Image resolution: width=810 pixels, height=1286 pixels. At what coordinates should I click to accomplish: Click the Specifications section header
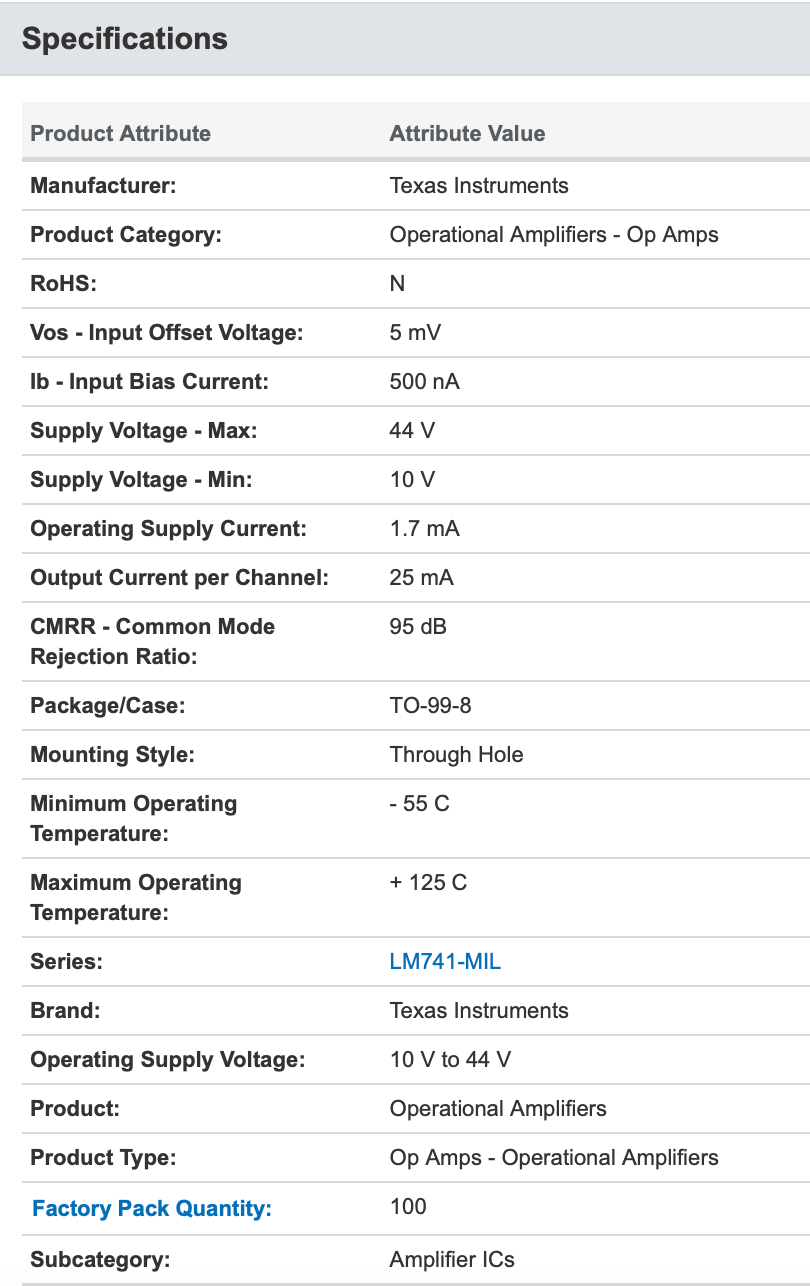[125, 39]
